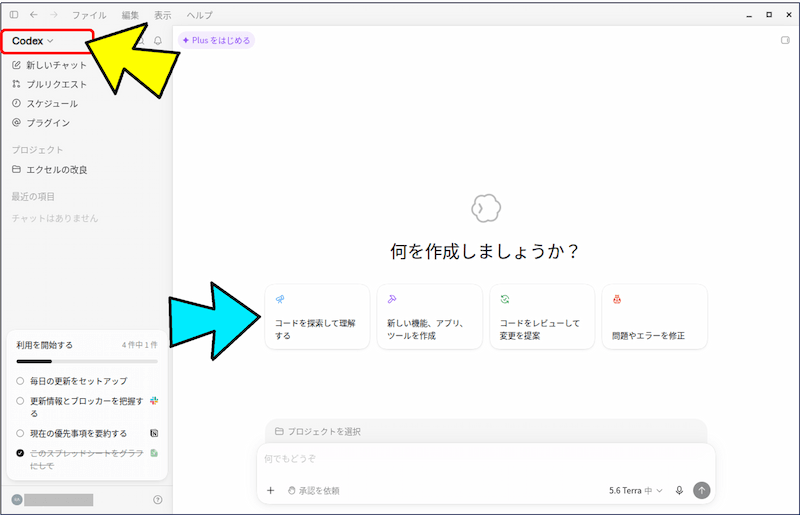Click the Plus をはじめる button
The width and height of the screenshot is (800, 515).
pyautogui.click(x=216, y=40)
